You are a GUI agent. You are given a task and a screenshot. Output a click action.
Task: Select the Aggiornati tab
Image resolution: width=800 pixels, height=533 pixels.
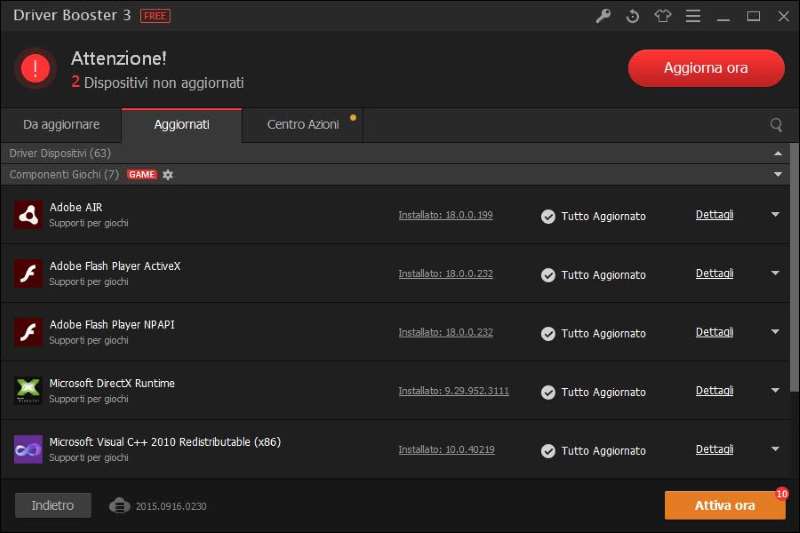point(182,125)
